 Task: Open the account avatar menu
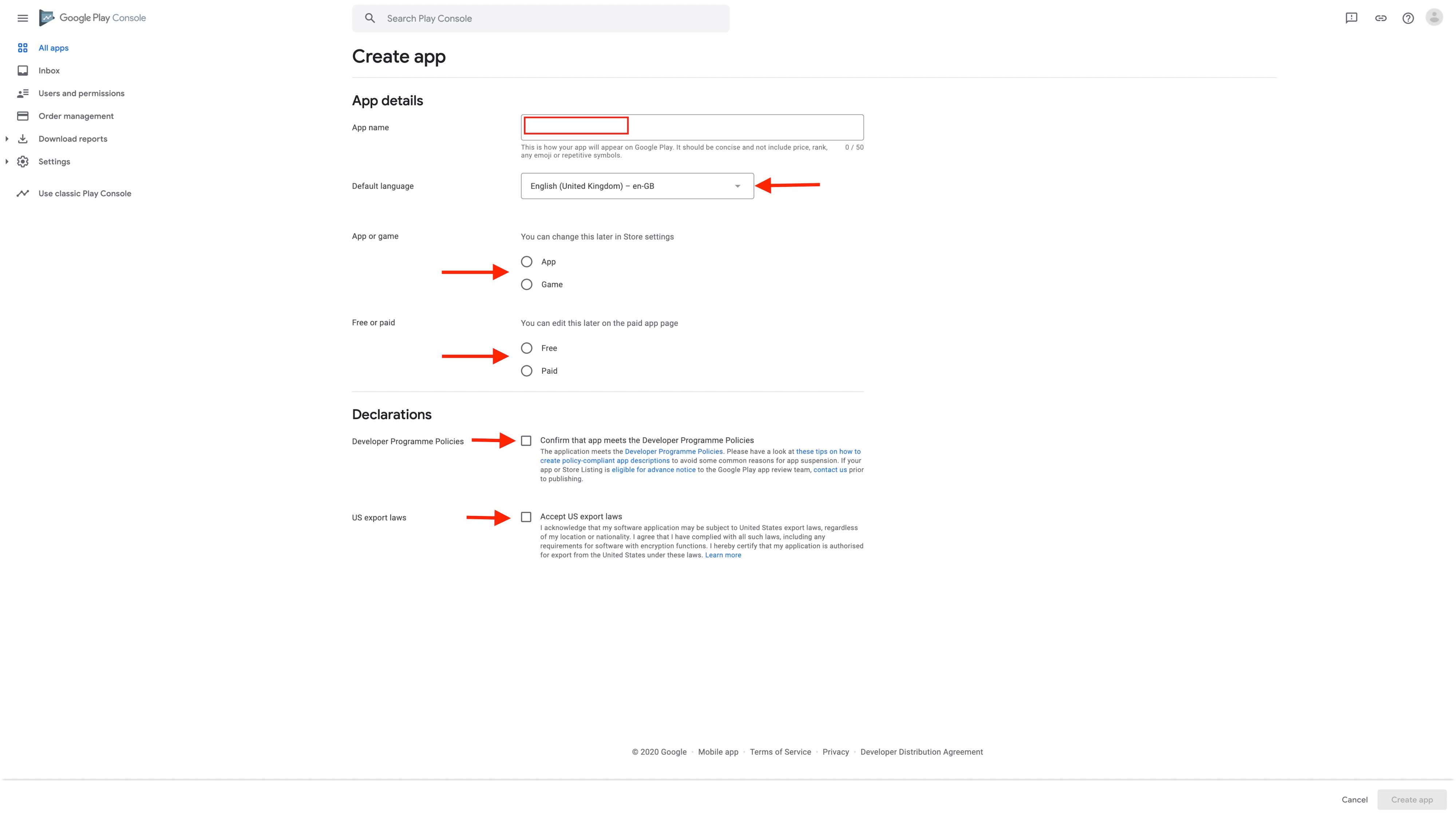(1434, 17)
